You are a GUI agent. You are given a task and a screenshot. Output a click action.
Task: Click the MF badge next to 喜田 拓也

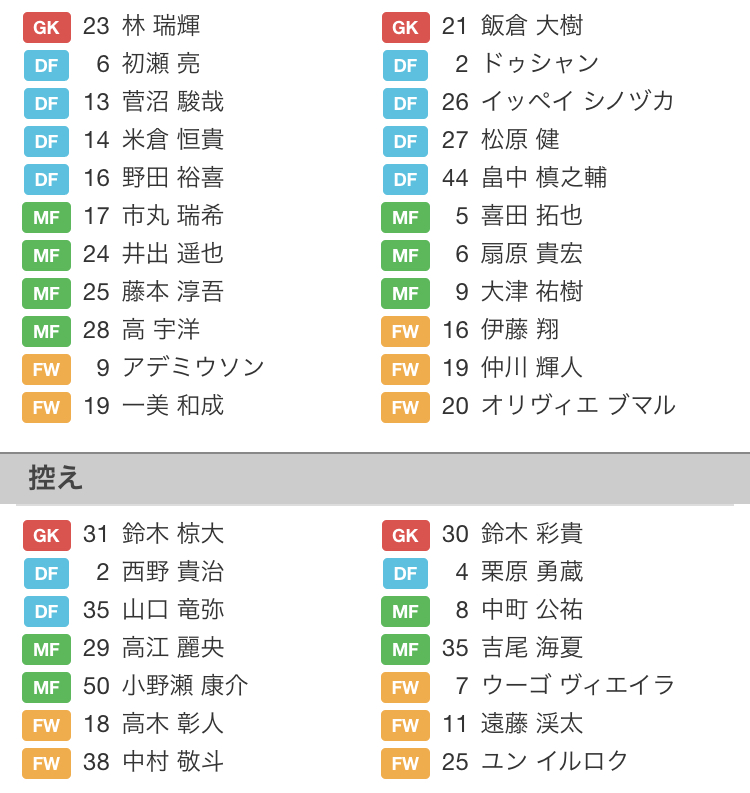pos(405,217)
